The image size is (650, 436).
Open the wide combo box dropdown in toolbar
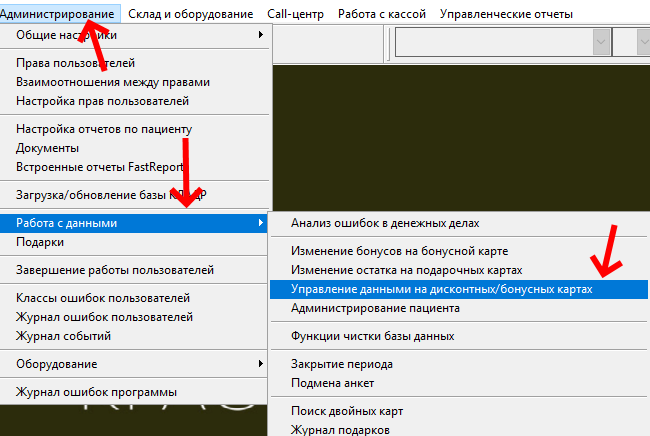[601, 42]
